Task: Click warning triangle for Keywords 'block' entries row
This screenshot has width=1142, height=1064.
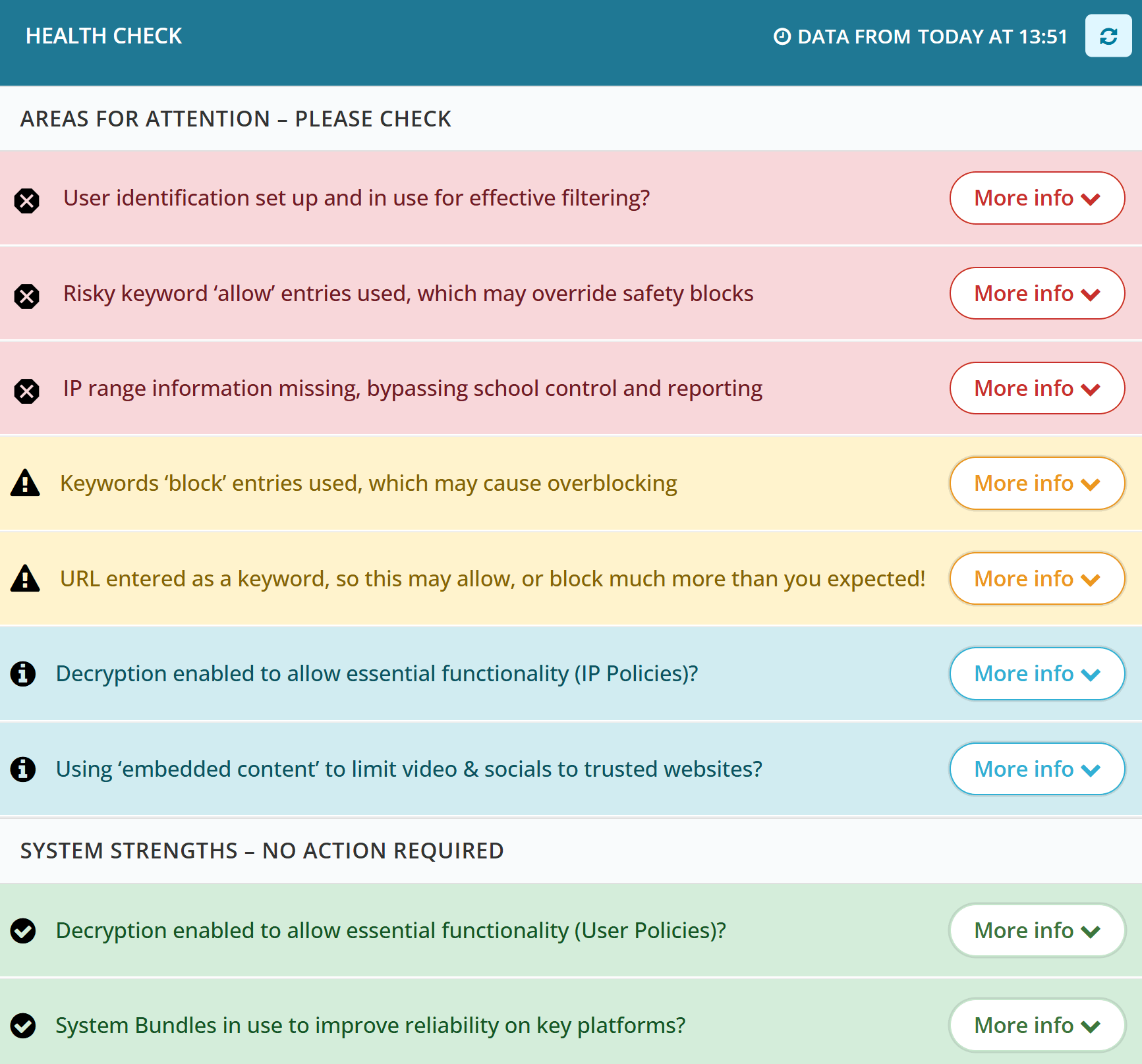Action: (x=25, y=483)
